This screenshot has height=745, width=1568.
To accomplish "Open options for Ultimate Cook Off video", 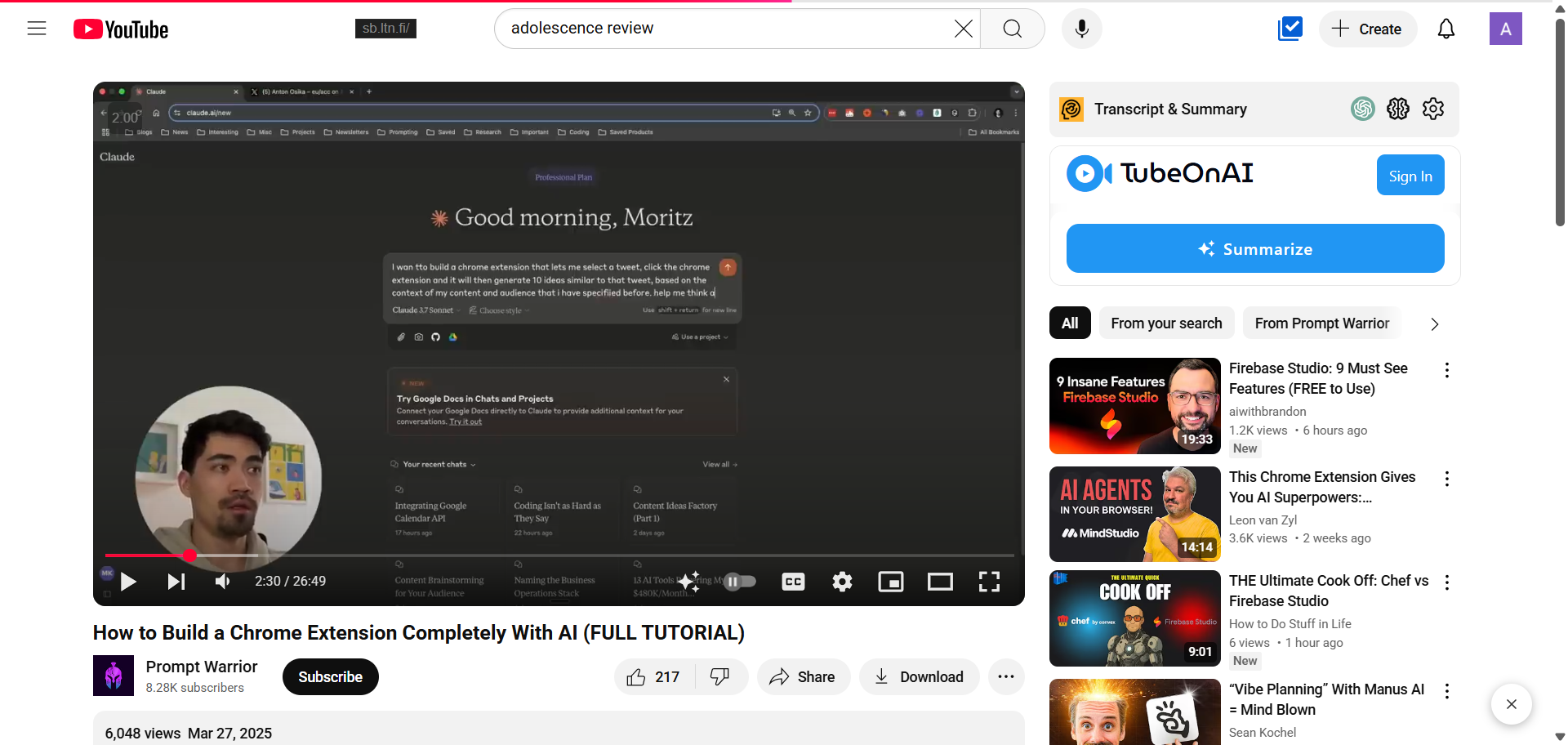I will click(1447, 582).
